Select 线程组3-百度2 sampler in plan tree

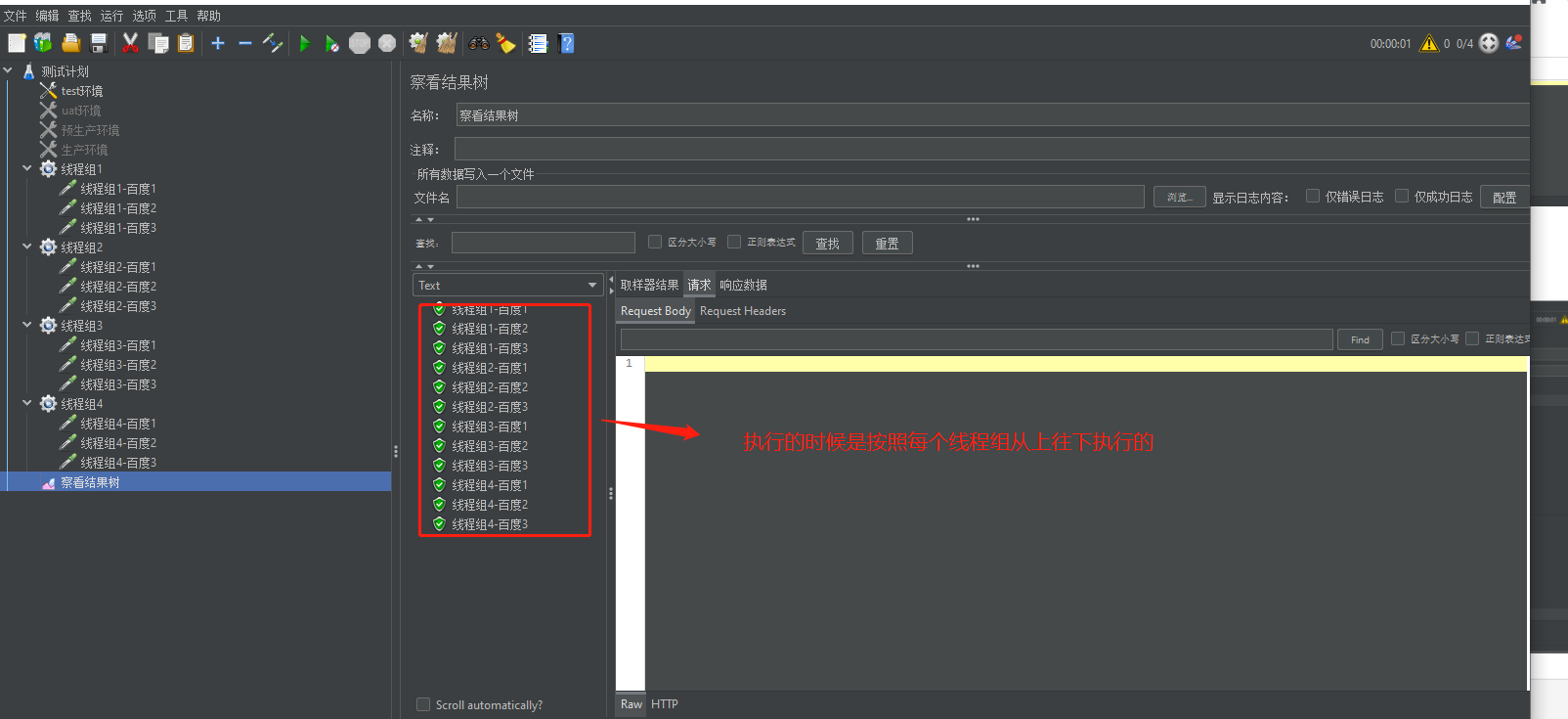pos(118,365)
